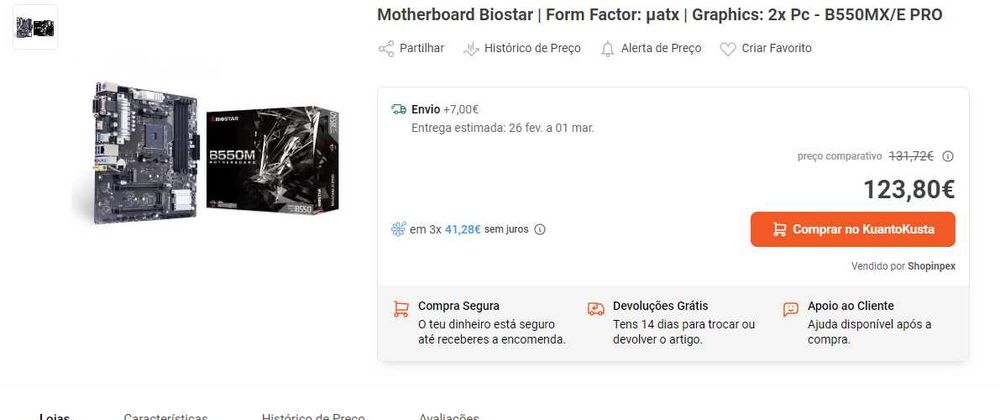Screen dimensions: 1000x420
Task: Click info icon beside preço comparativo
Action: [x=948, y=156]
